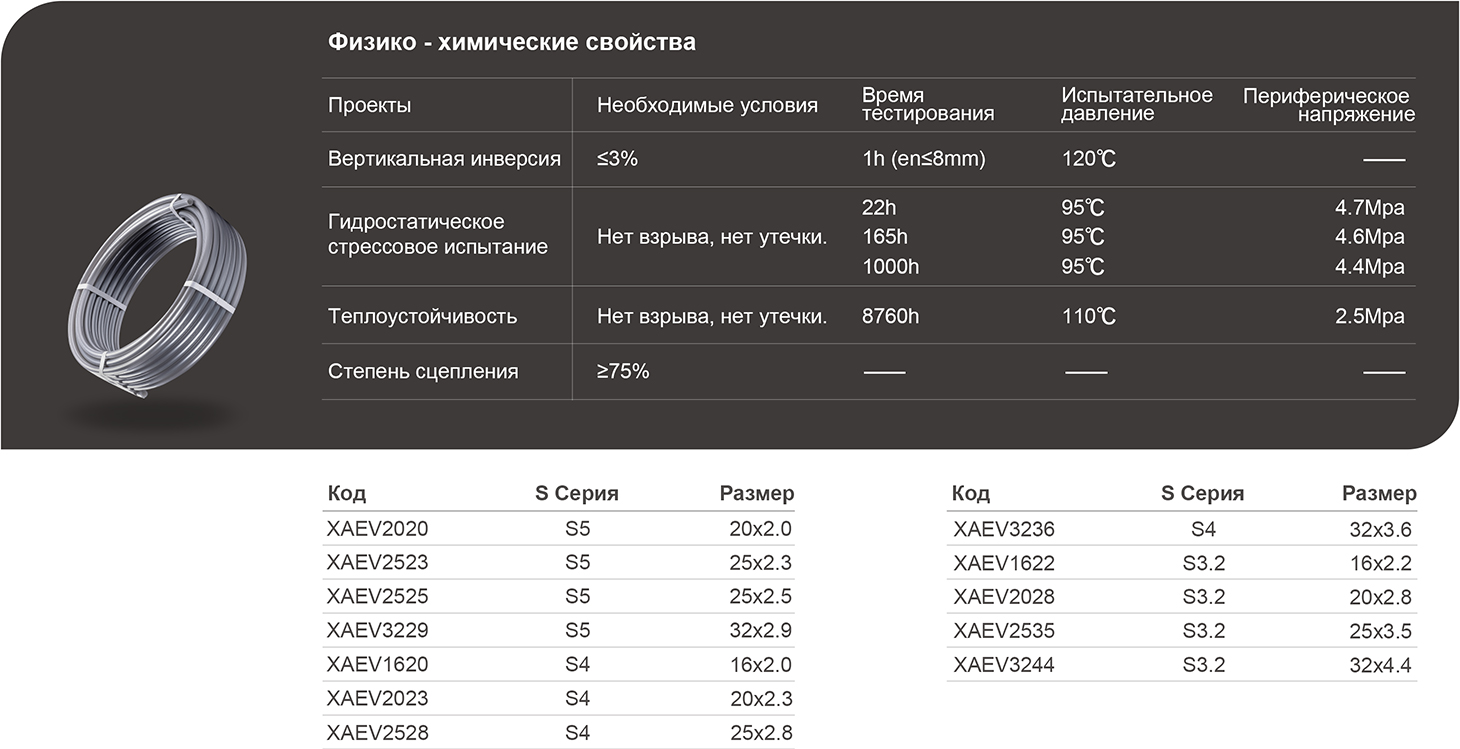Select the 4.7Mpa stress value
The height and width of the screenshot is (749, 1460).
click(x=1369, y=209)
